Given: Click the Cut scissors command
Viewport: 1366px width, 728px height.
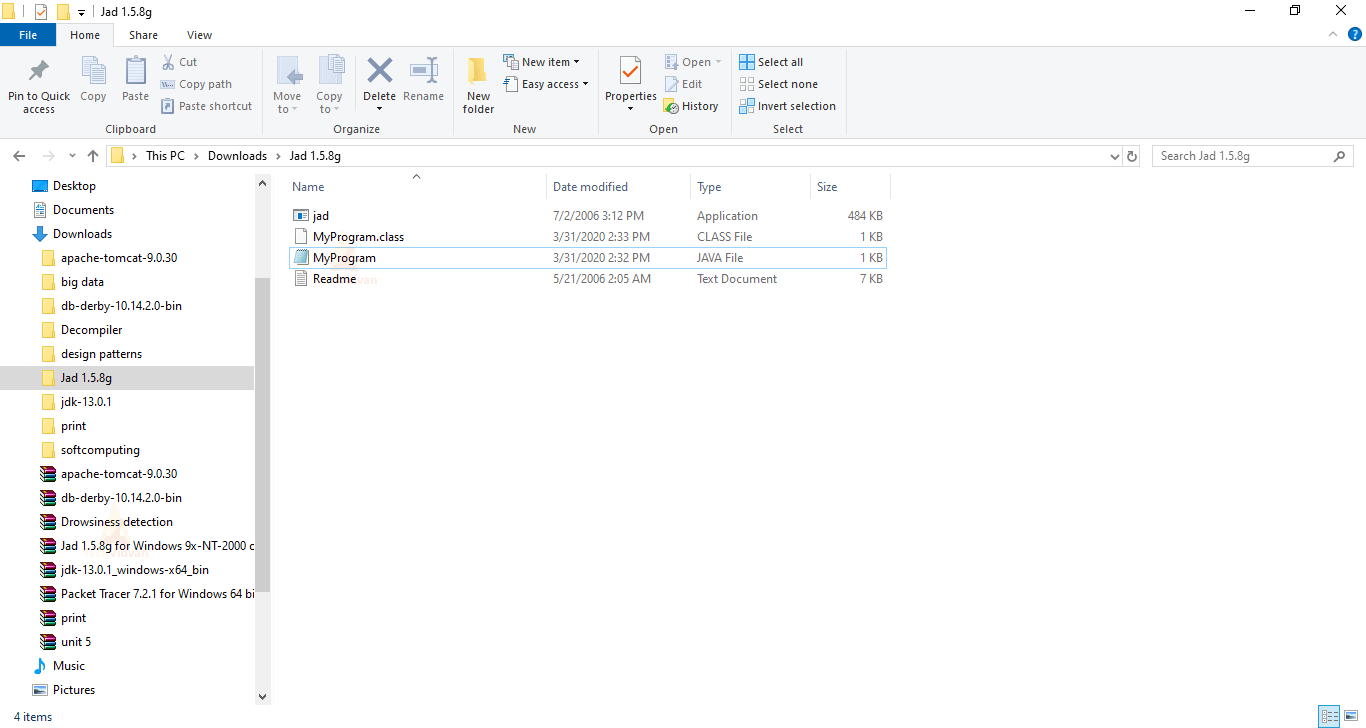Looking at the screenshot, I should [180, 62].
